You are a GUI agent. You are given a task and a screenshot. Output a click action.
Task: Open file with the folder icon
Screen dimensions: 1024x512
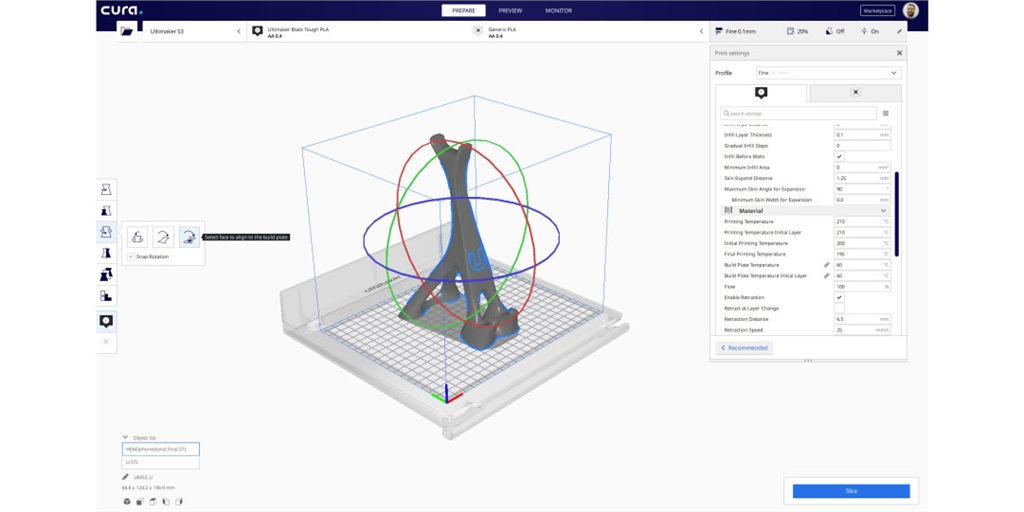pos(126,31)
